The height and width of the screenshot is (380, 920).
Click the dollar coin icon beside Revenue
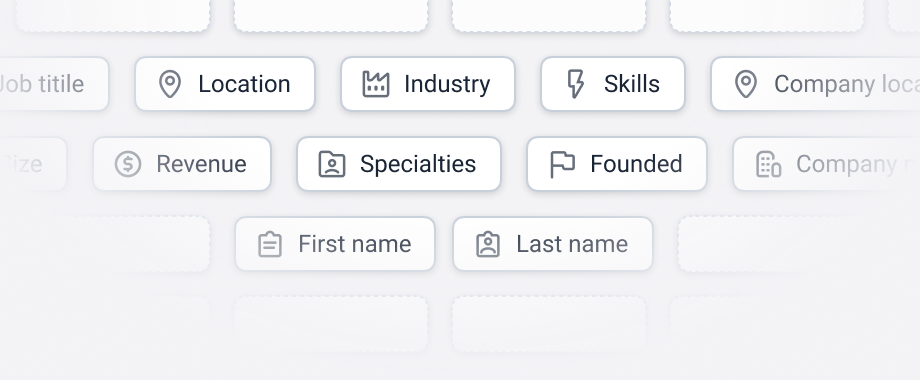pos(128,164)
